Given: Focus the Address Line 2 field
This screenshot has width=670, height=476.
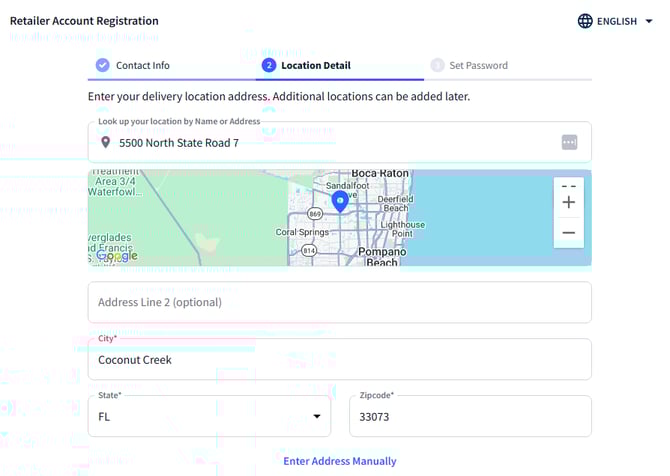Looking at the screenshot, I should pos(339,302).
